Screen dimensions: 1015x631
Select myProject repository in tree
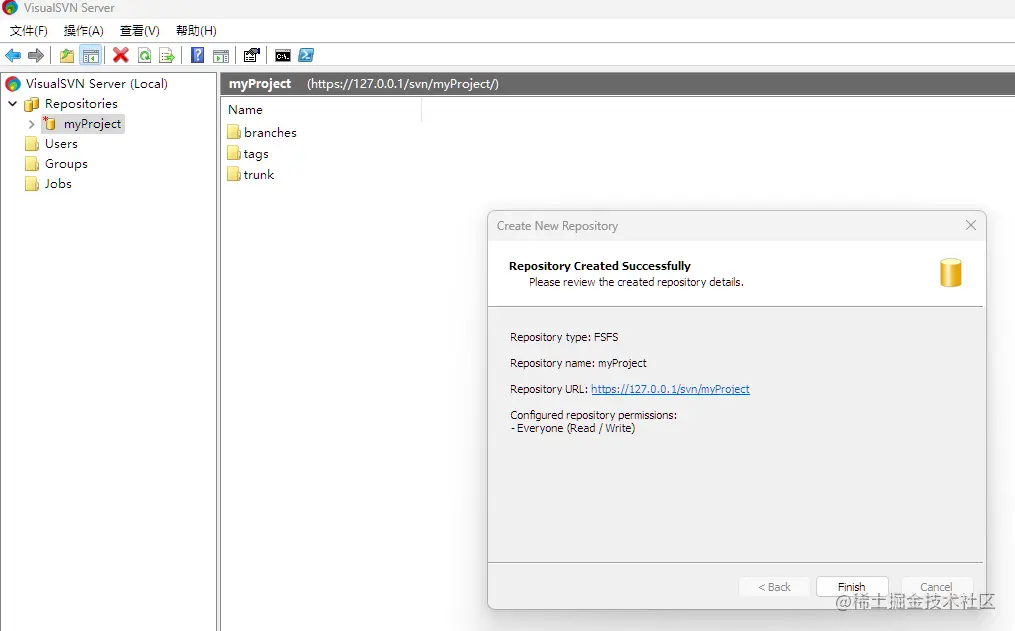[92, 124]
